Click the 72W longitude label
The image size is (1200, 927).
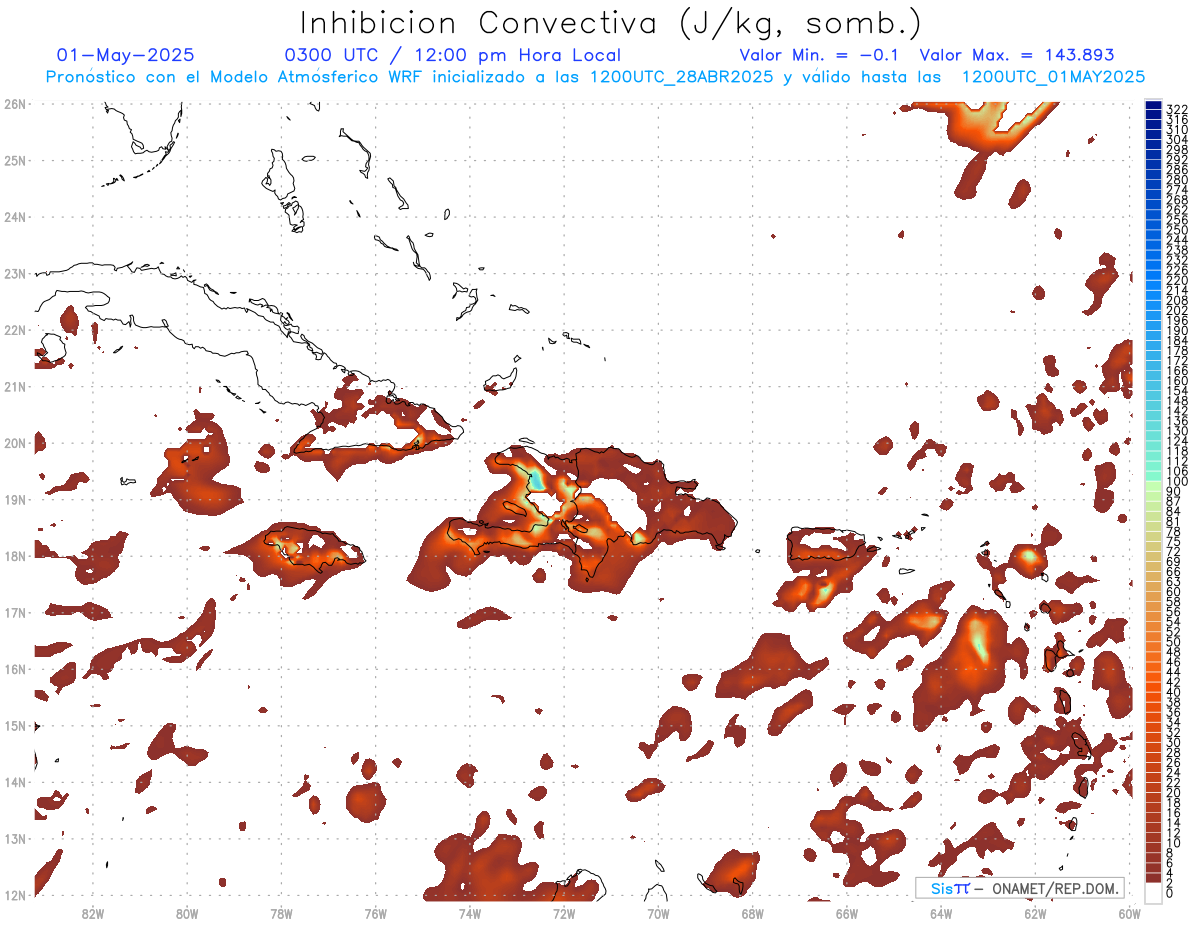[564, 913]
